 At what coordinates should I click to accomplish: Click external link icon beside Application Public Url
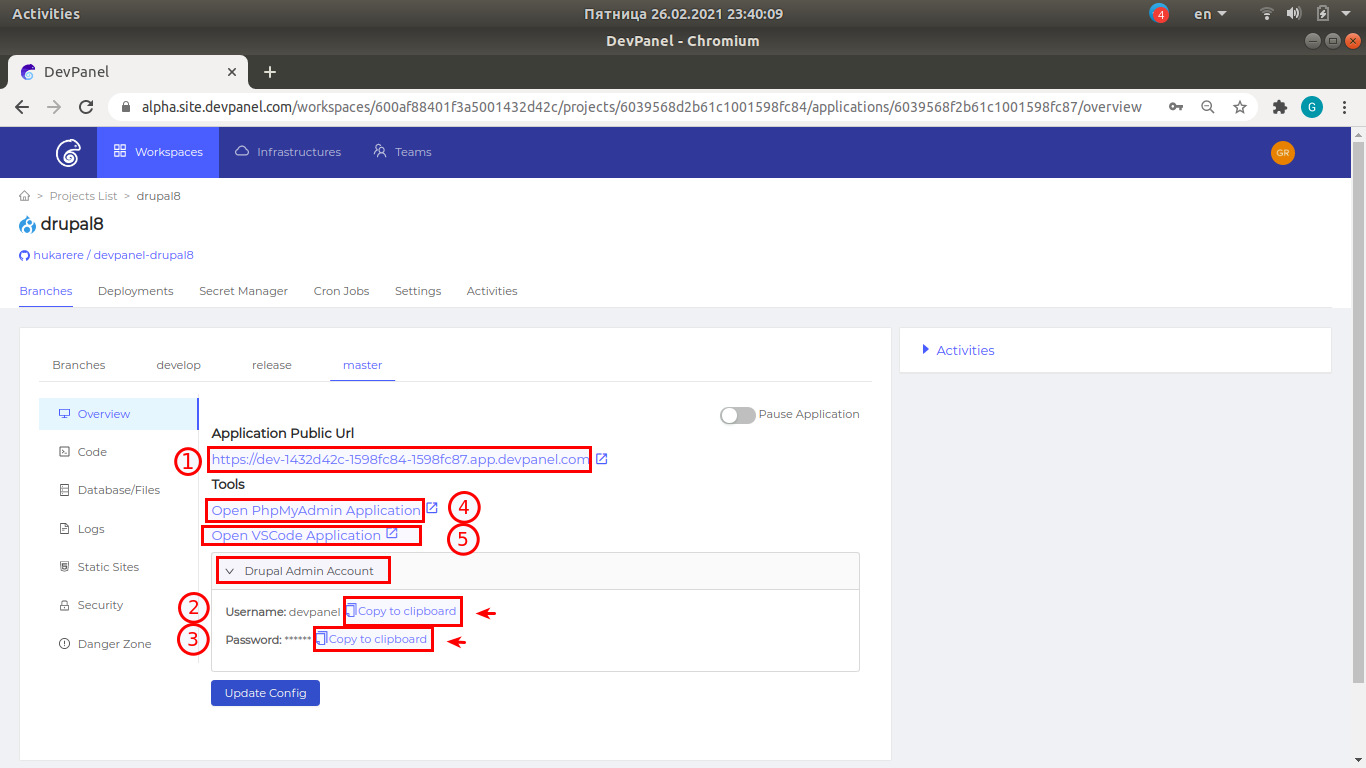(x=602, y=459)
